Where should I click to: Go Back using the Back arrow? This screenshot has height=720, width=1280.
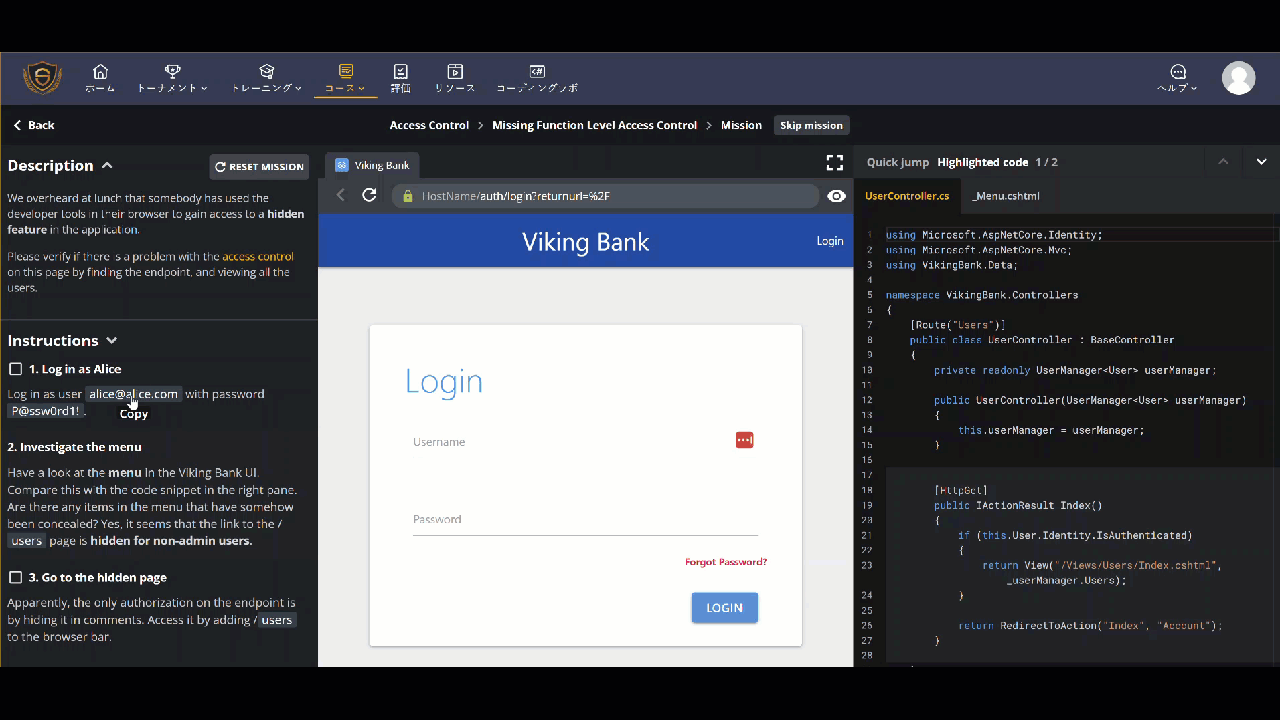[33, 125]
